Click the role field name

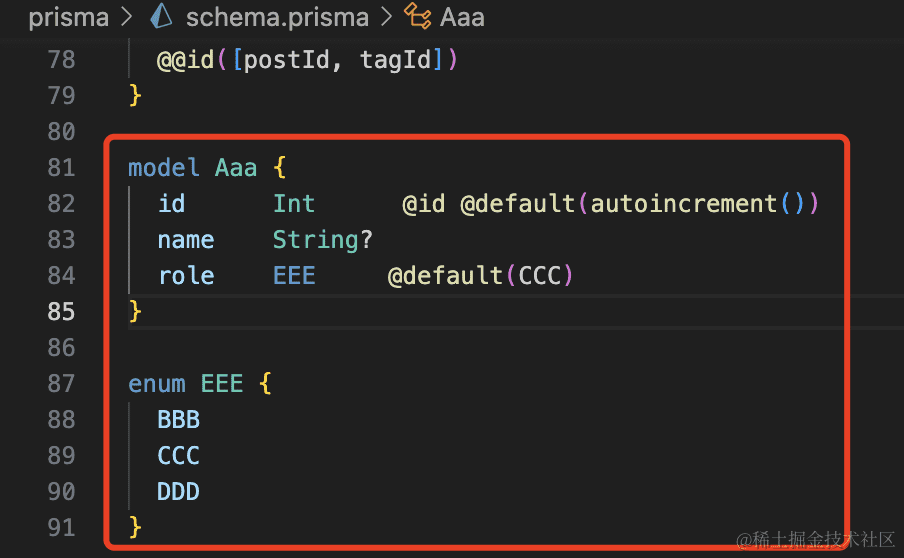[186, 275]
